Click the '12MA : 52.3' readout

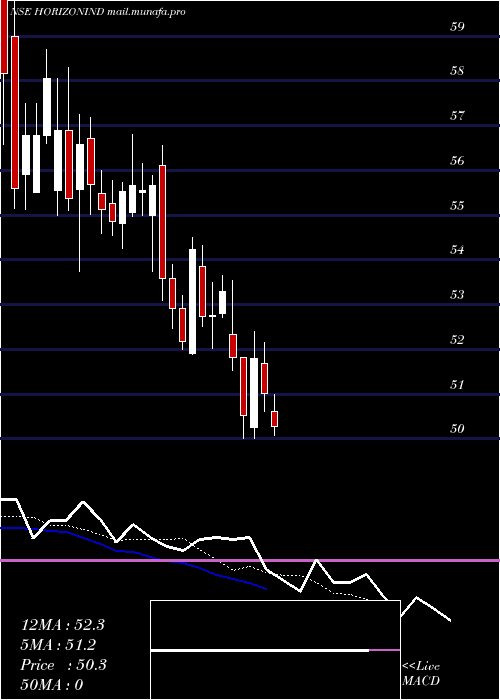click(62, 625)
